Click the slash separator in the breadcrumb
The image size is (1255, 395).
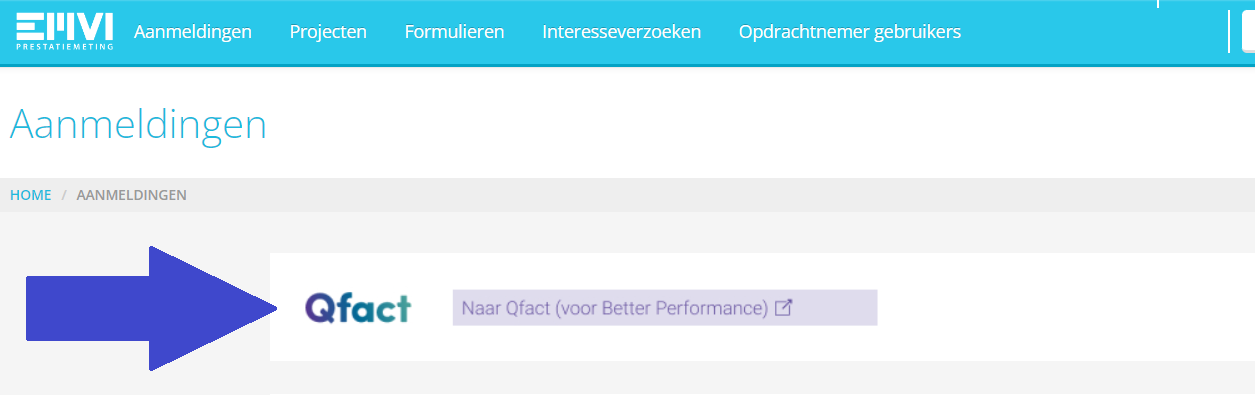(x=64, y=195)
